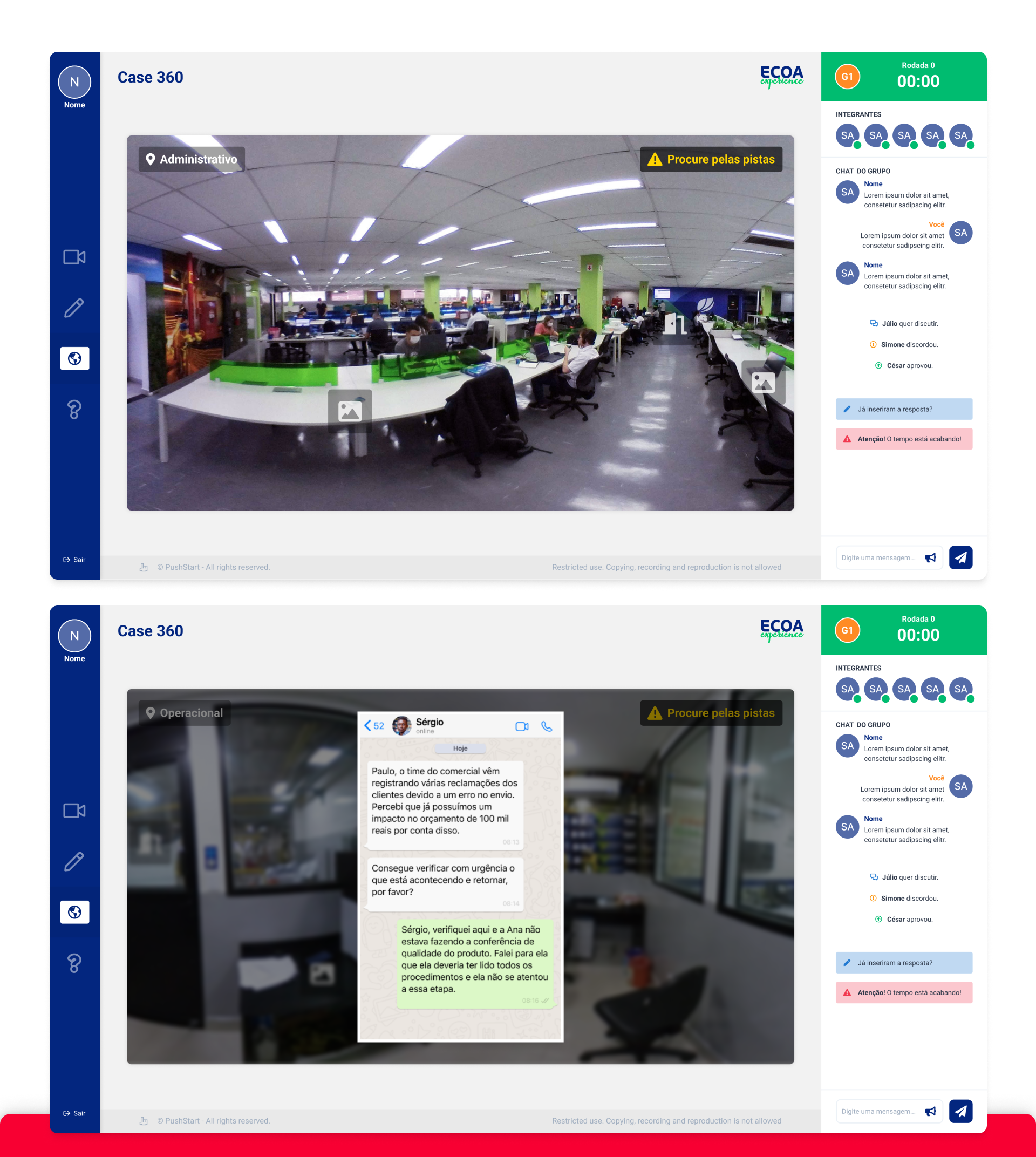Click the ECOA experience logo in Administrativo screen
The image size is (1036, 1157).
(781, 76)
